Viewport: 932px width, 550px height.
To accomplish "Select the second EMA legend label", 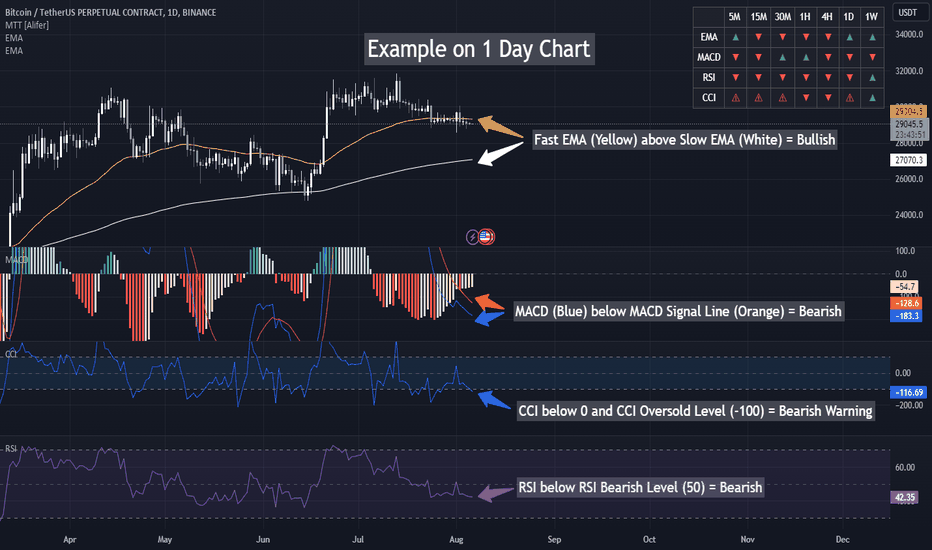I will point(14,51).
